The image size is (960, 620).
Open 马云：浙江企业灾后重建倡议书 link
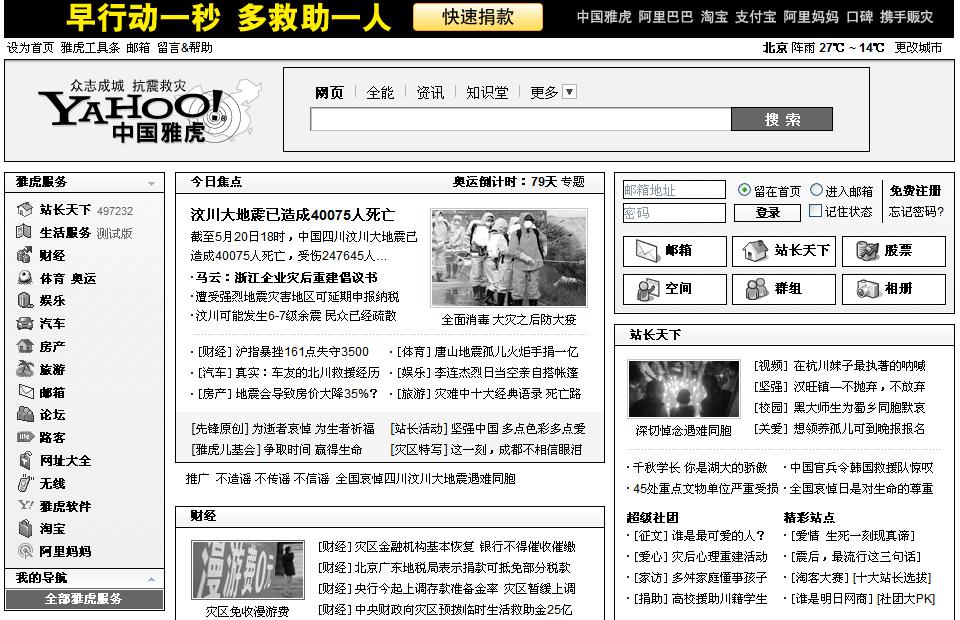point(286,277)
